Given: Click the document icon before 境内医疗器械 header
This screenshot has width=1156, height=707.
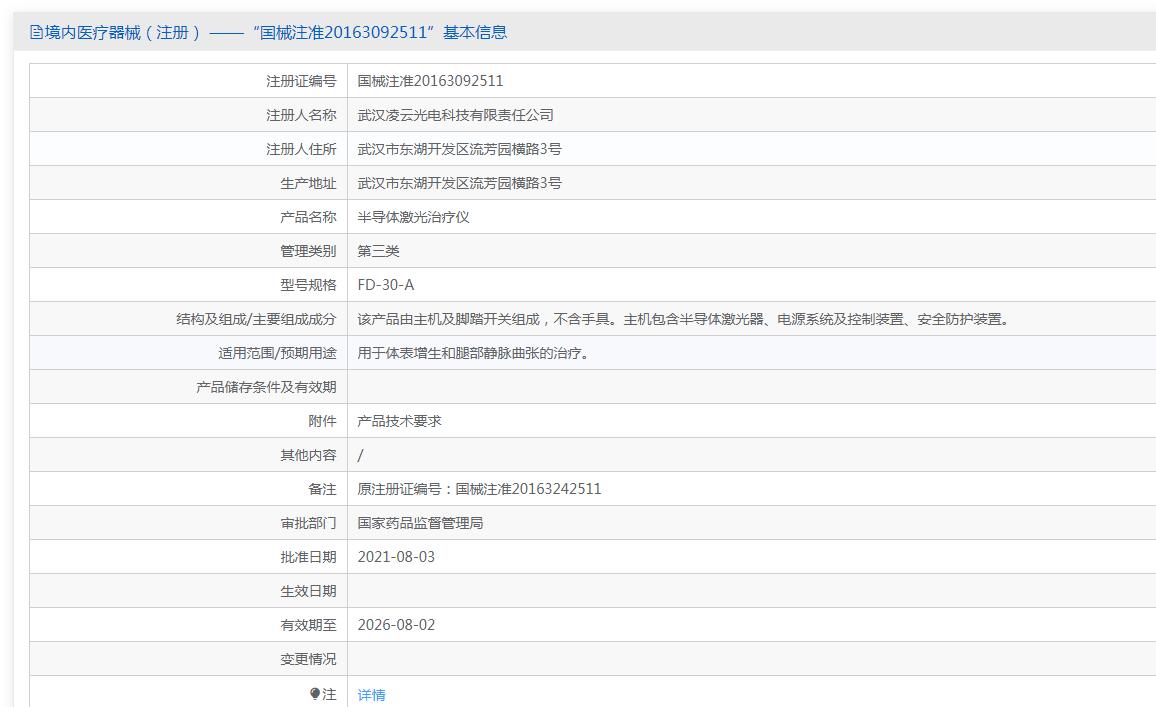Looking at the screenshot, I should [x=36, y=32].
